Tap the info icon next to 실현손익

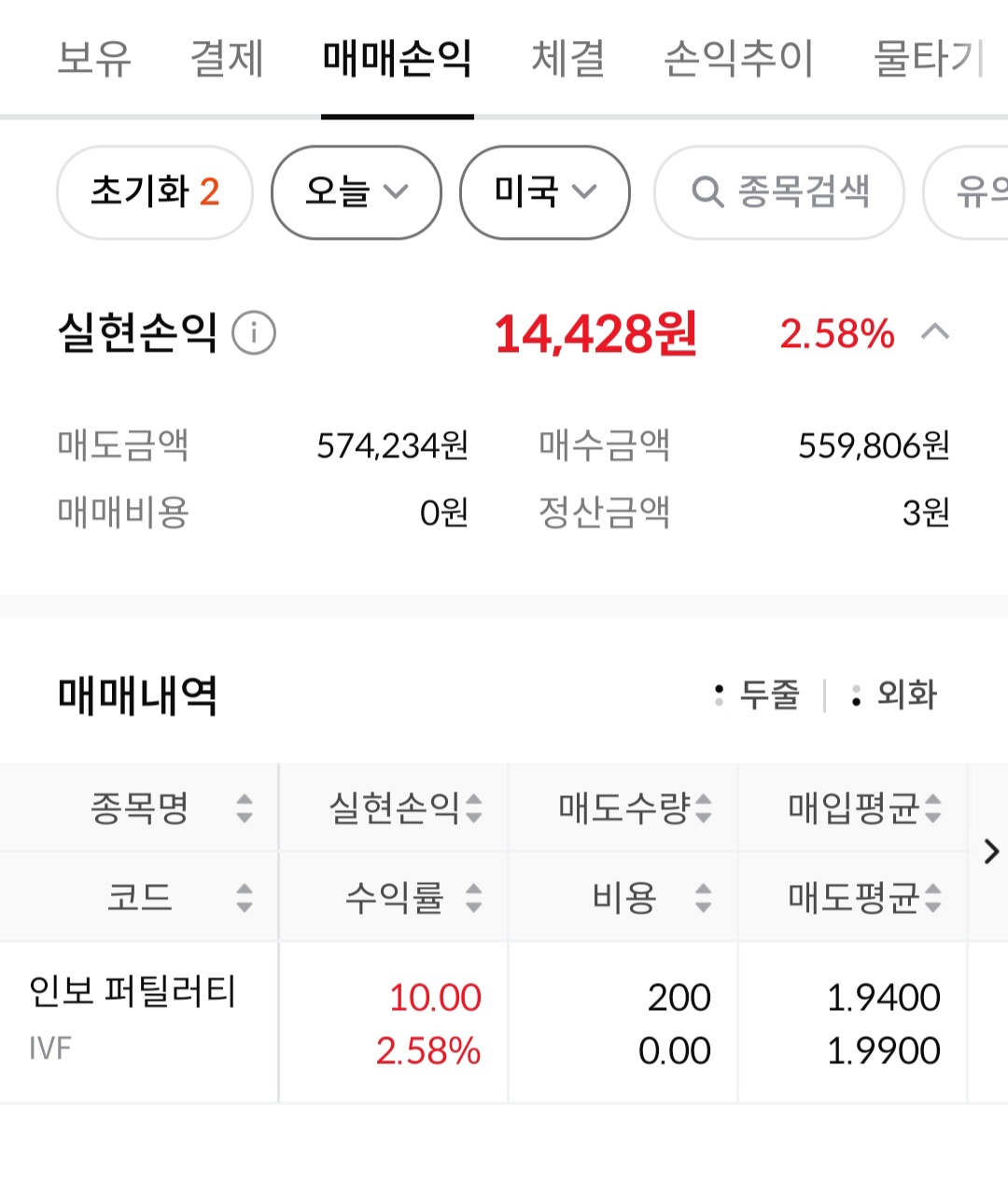254,333
